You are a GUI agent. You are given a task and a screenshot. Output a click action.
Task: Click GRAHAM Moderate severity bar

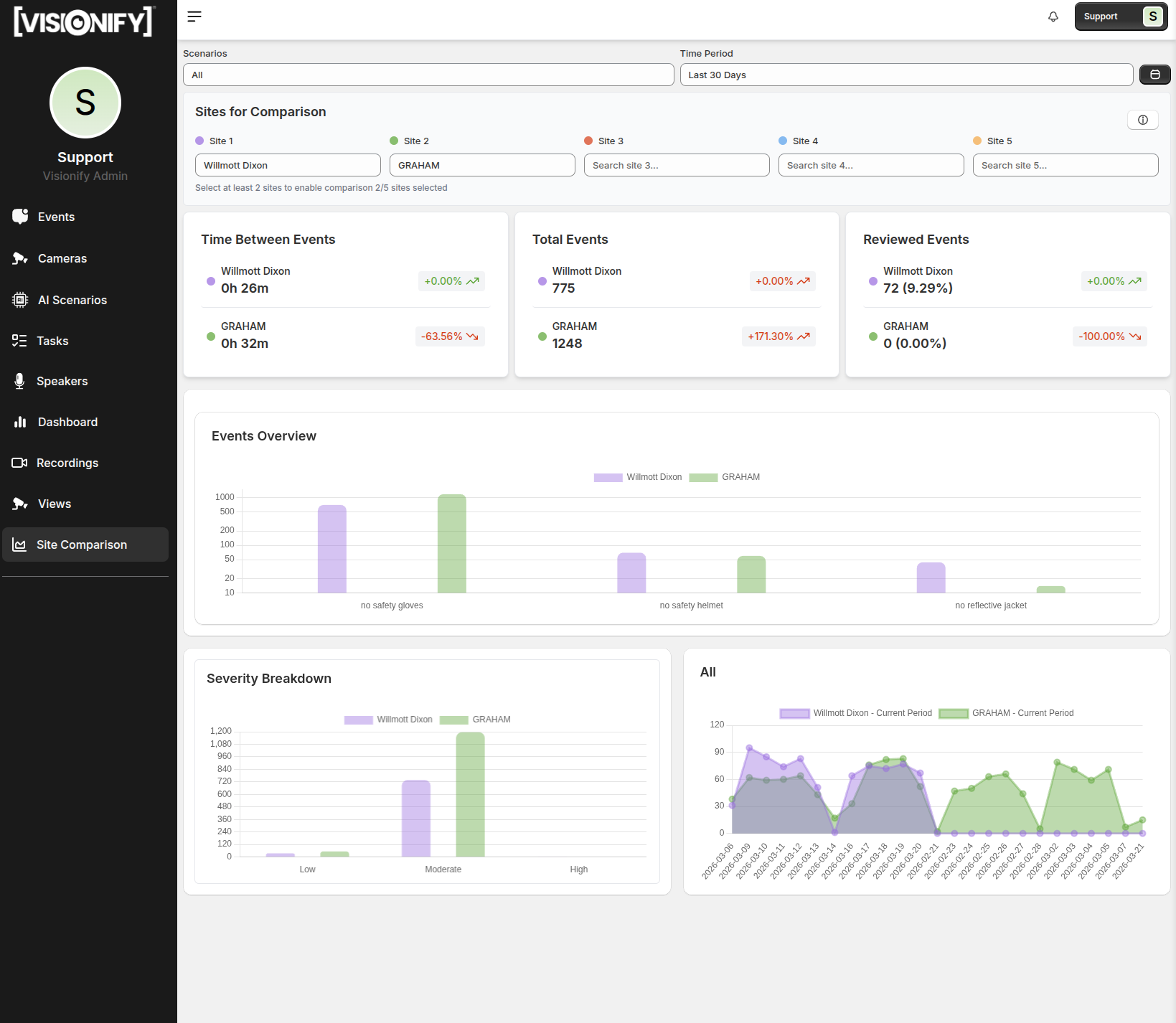471,795
